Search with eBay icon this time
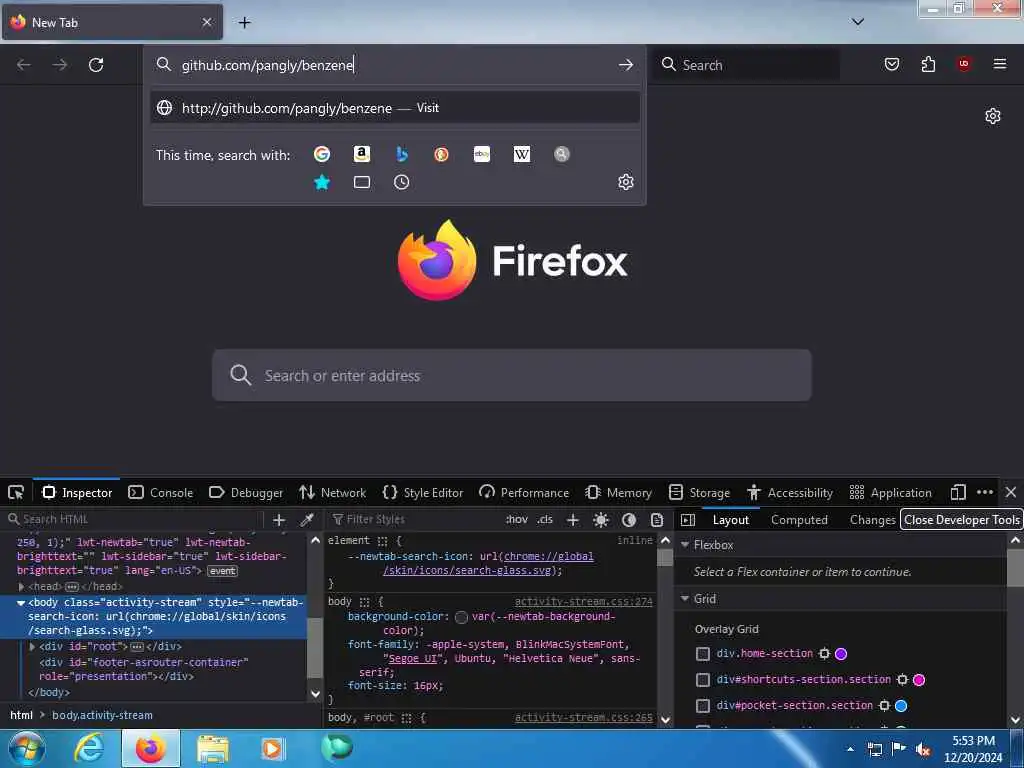 (481, 154)
